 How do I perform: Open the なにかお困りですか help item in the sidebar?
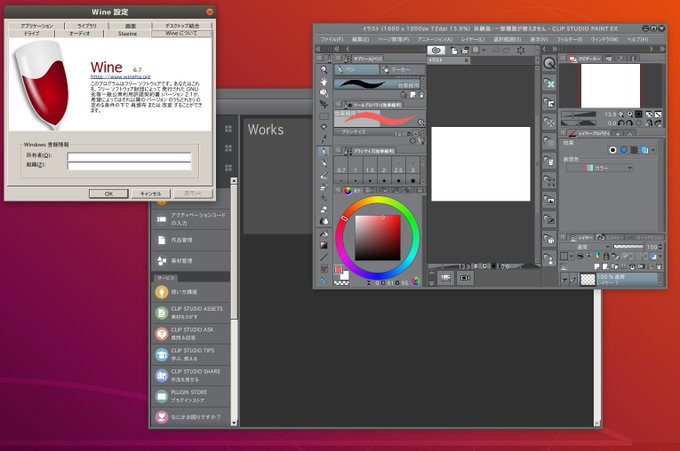191,417
